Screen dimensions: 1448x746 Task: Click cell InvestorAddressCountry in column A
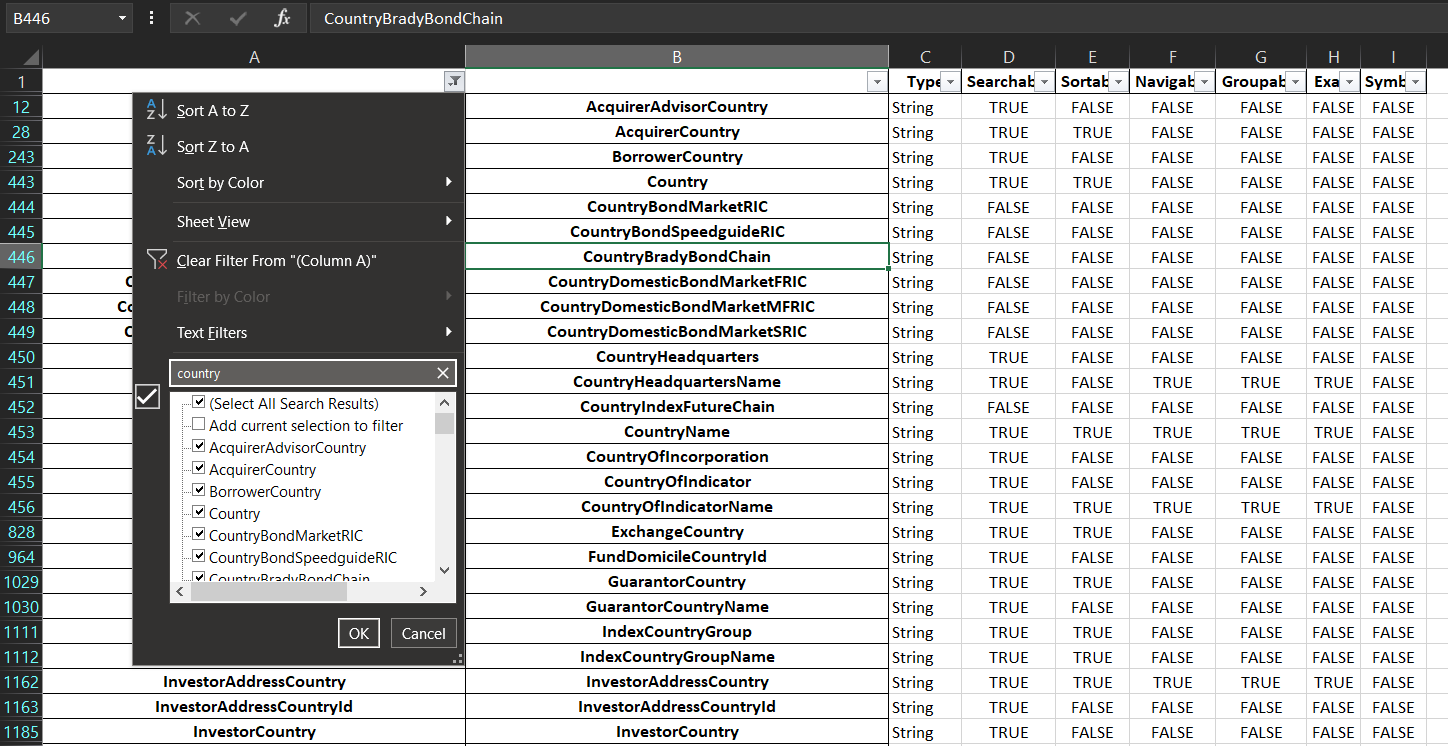pyautogui.click(x=254, y=682)
